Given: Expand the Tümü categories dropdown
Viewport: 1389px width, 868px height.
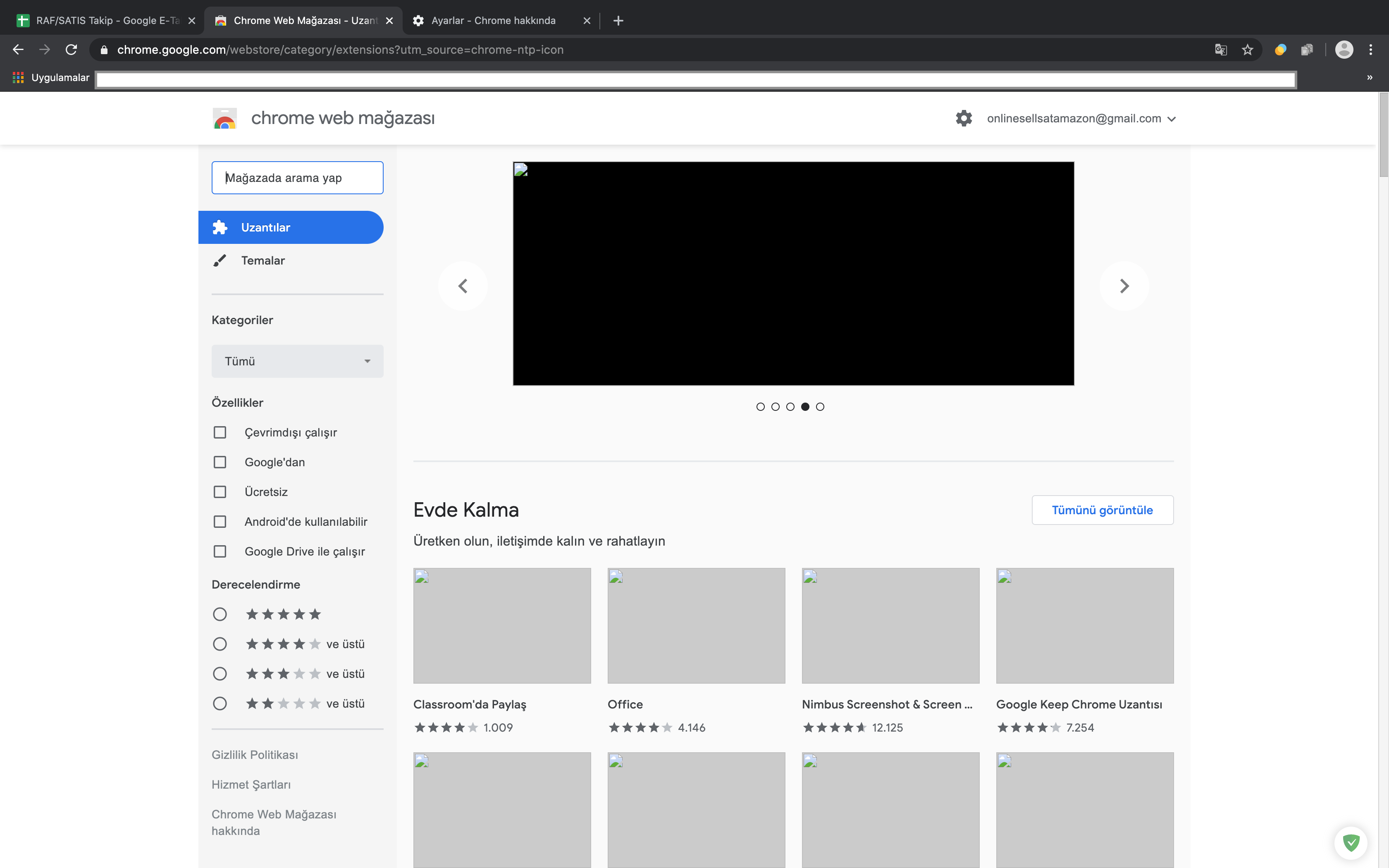Looking at the screenshot, I should click(297, 361).
